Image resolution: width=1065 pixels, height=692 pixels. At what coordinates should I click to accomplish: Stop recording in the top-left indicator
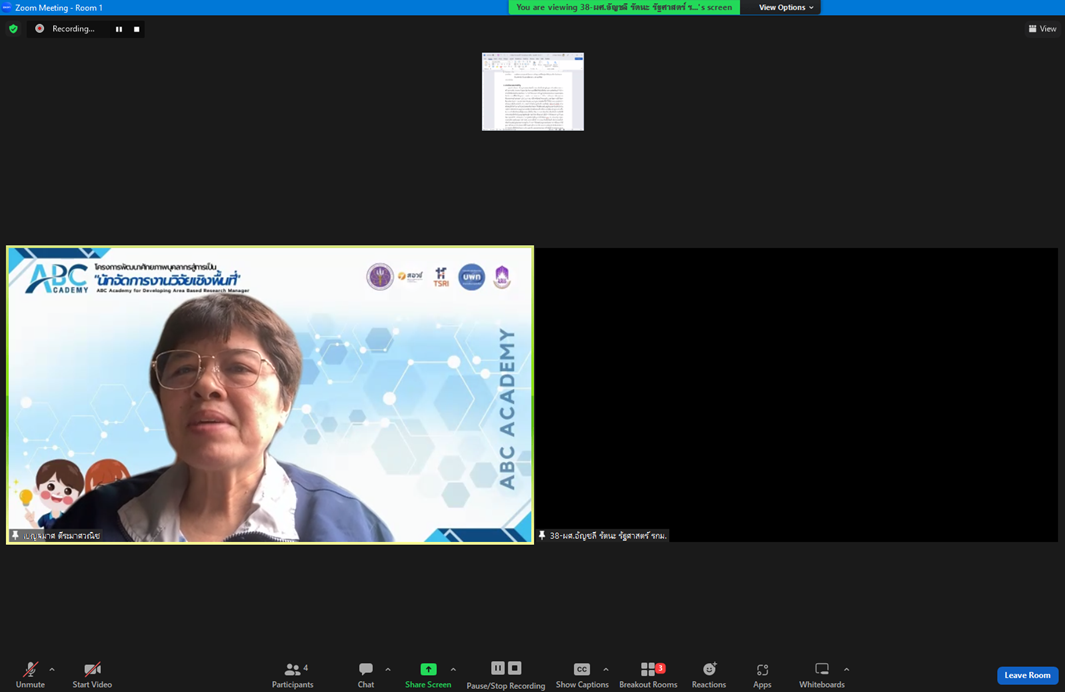[x=137, y=29]
